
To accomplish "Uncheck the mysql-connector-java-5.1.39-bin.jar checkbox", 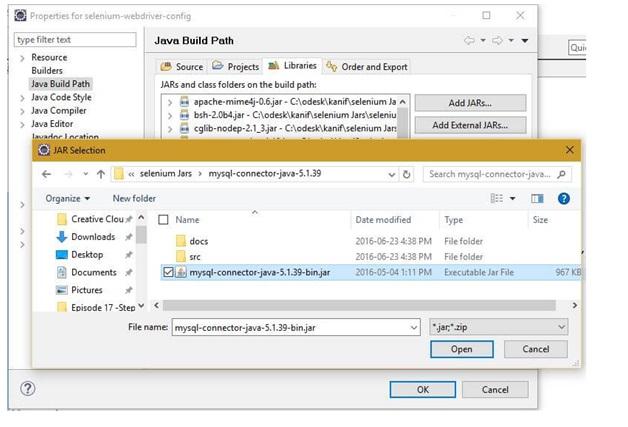I will coord(168,272).
